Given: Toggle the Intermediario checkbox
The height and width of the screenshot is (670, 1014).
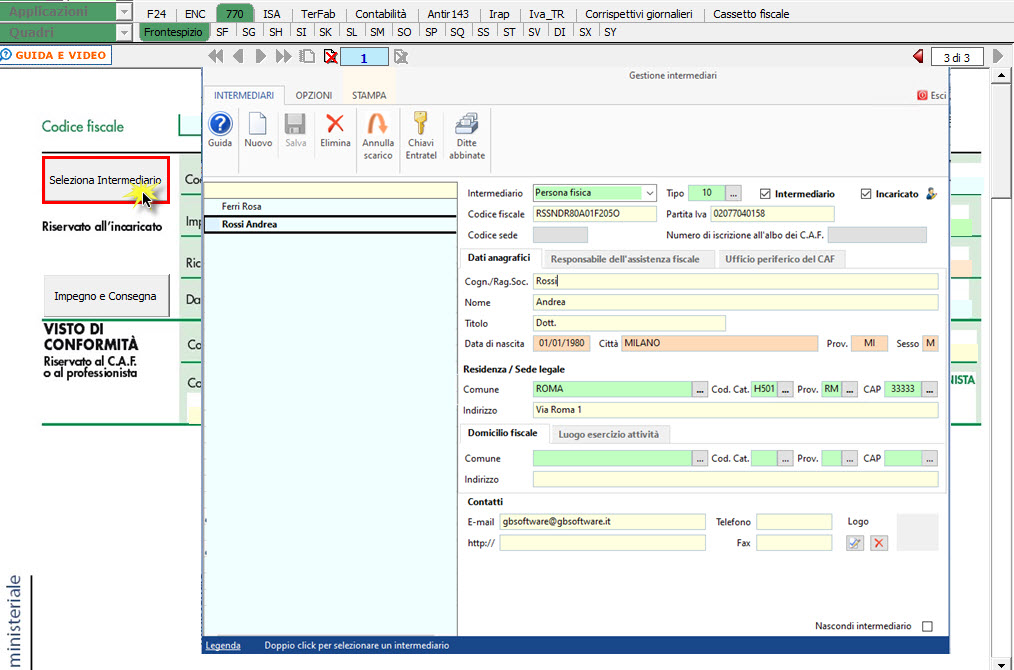Looking at the screenshot, I should coord(766,193).
